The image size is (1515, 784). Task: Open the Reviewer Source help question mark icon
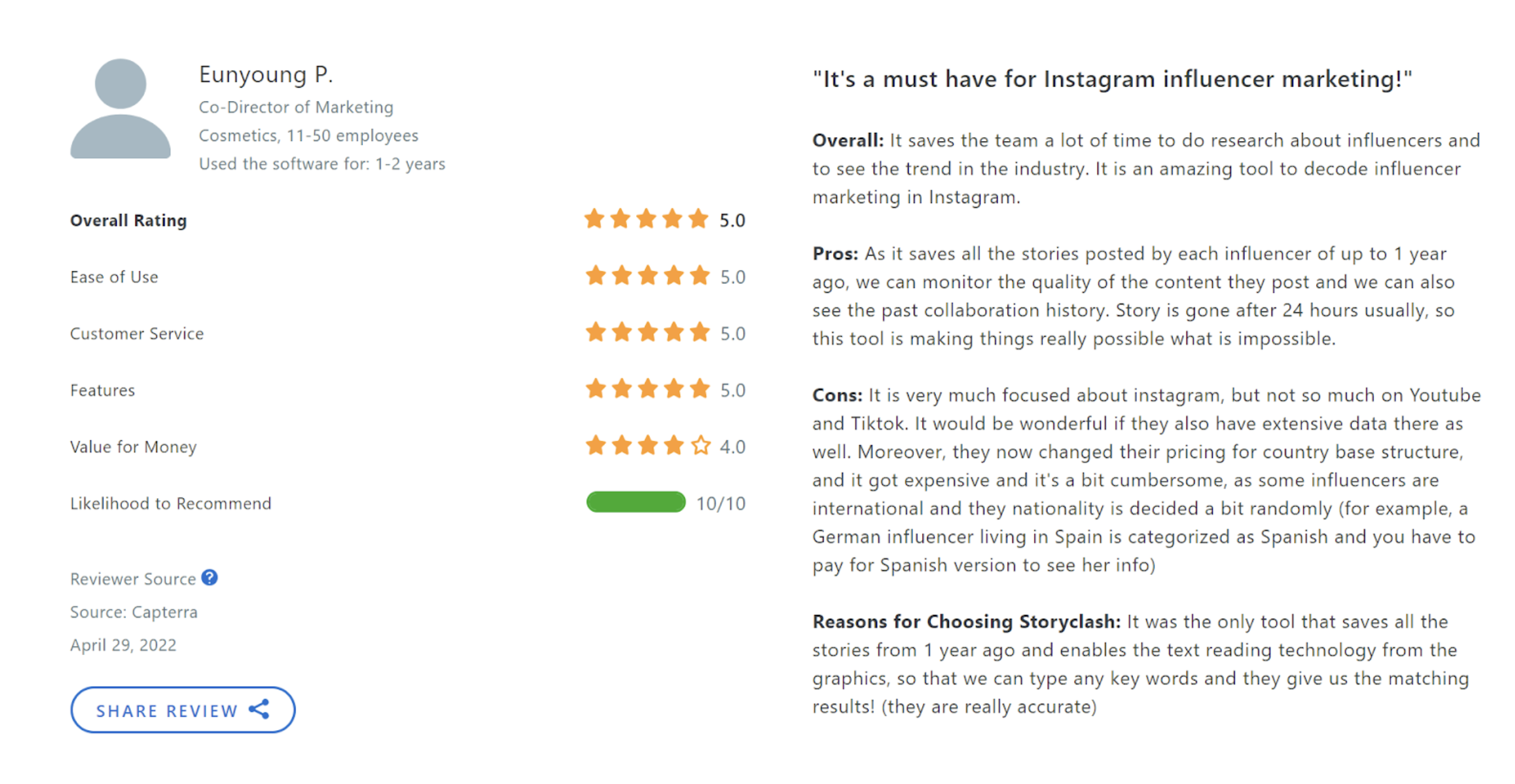point(208,577)
